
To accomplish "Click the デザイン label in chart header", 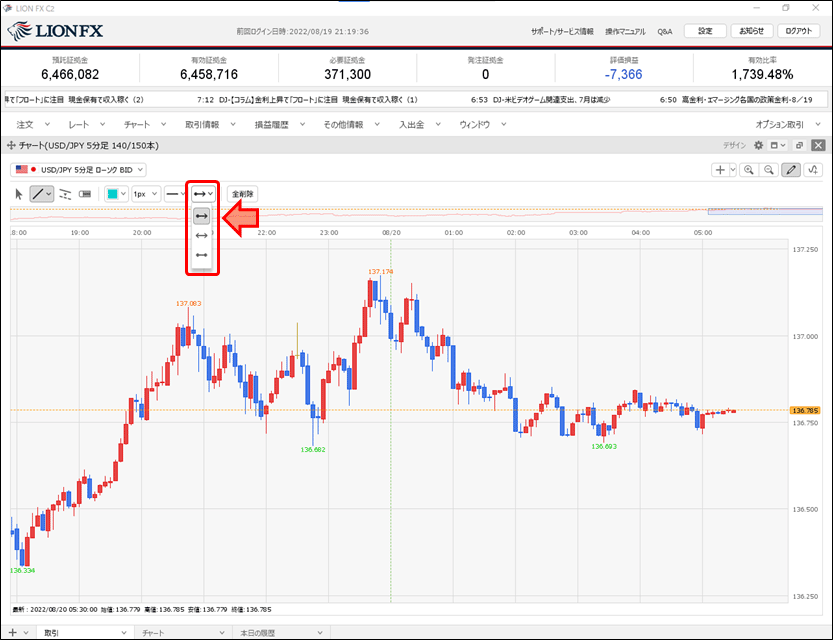I will coord(734,146).
